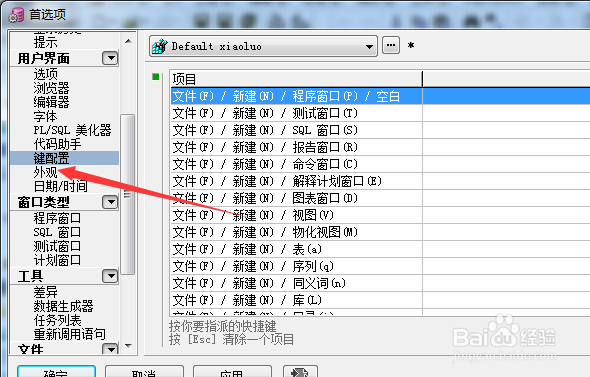Open 重新调用语句 preferences
The height and width of the screenshot is (377, 590).
(x=70, y=334)
